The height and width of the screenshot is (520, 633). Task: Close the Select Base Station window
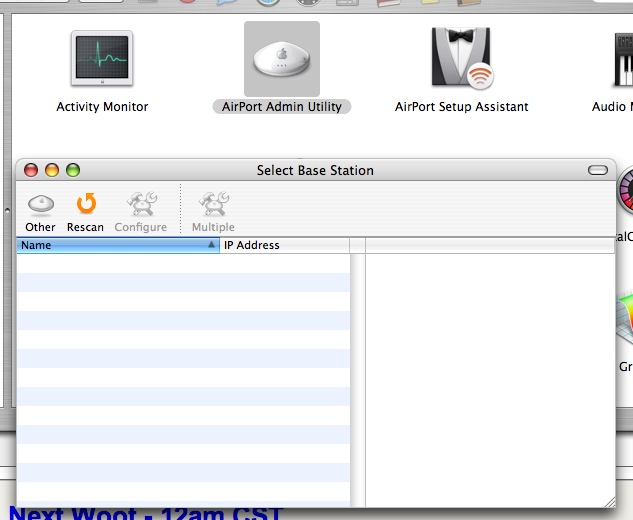pyautogui.click(x=31, y=170)
